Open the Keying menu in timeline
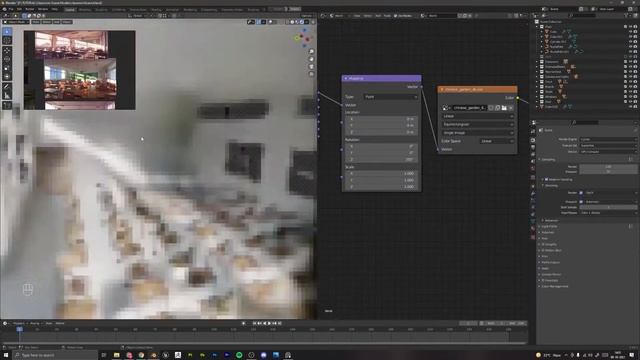Image resolution: width=640 pixels, height=360 pixels. tap(35, 323)
